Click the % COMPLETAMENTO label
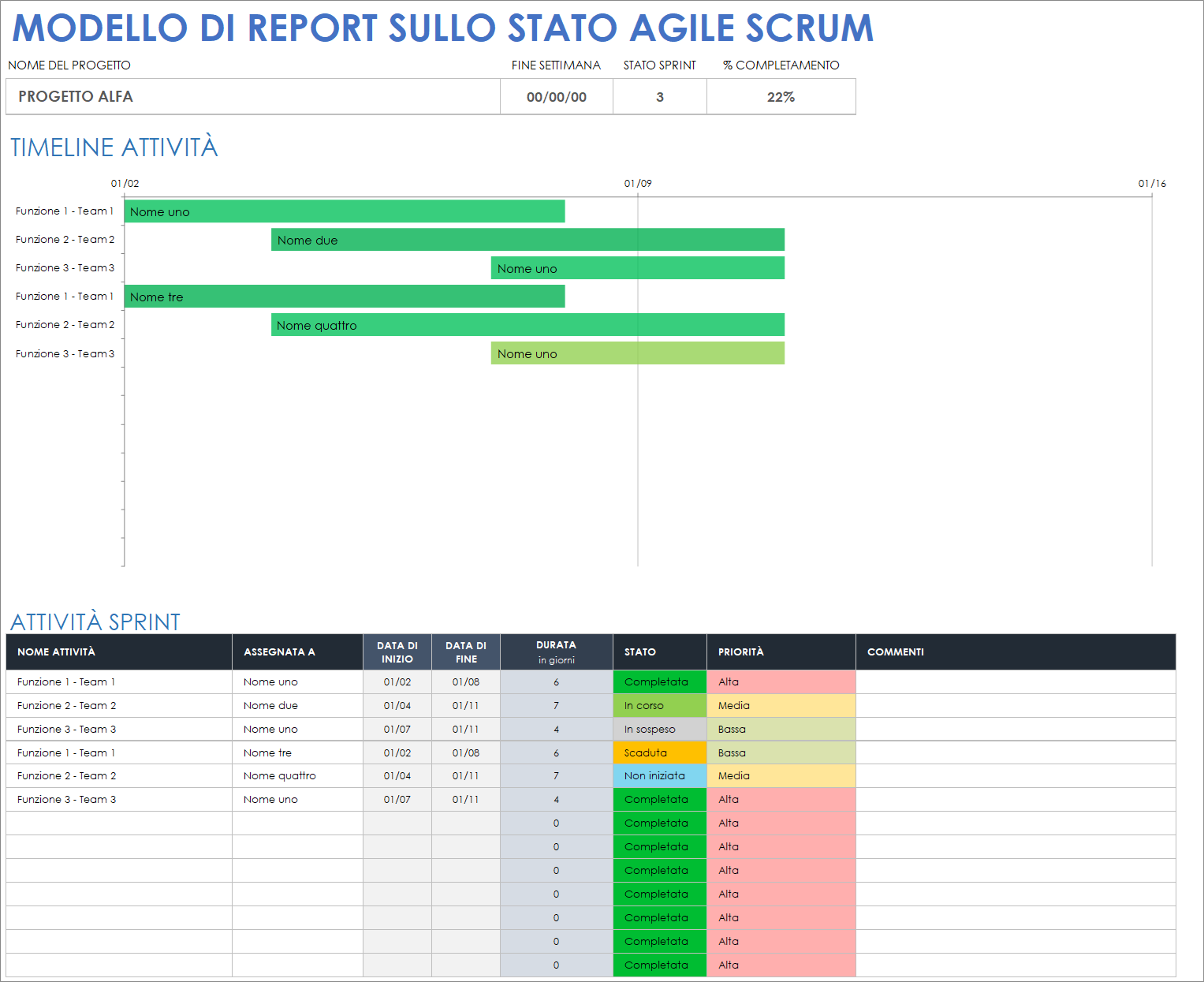1204x982 pixels. (x=781, y=65)
